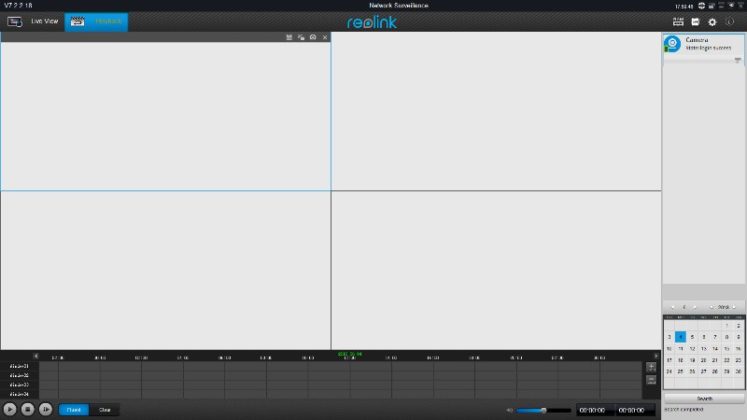The width and height of the screenshot is (747, 420).
Task: Pick date 30 in the calendar
Action: pyautogui.click(x=738, y=371)
